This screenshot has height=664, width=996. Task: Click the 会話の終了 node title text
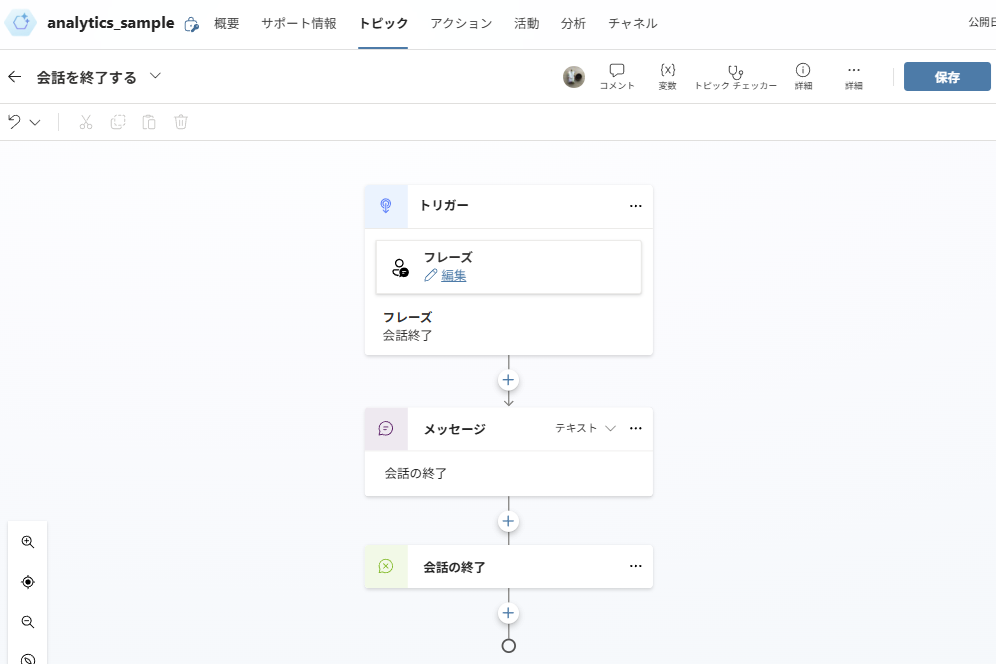pyautogui.click(x=454, y=567)
